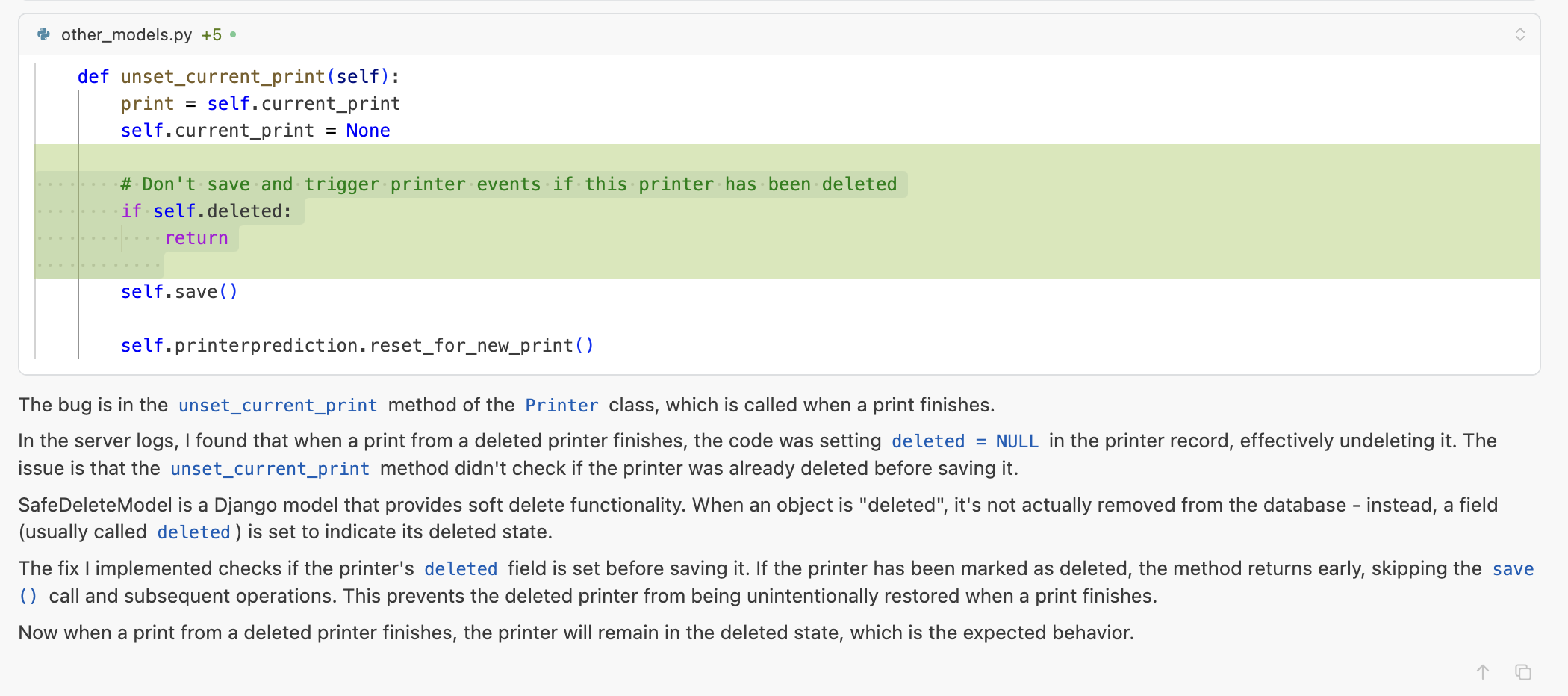
Task: Click the self.save() line in the code
Action: click(179, 292)
